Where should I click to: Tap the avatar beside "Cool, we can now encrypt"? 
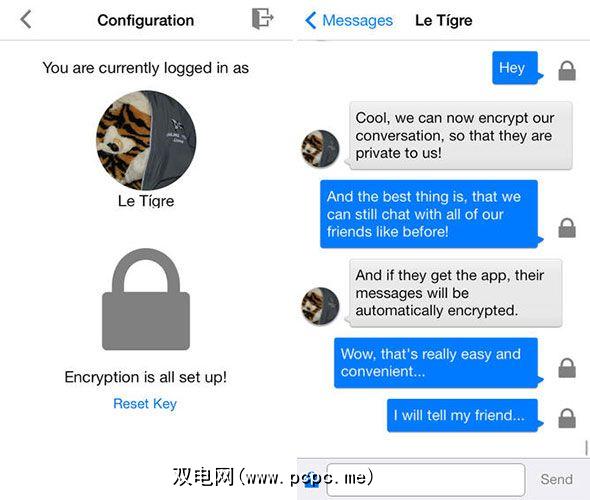pyautogui.click(x=320, y=149)
